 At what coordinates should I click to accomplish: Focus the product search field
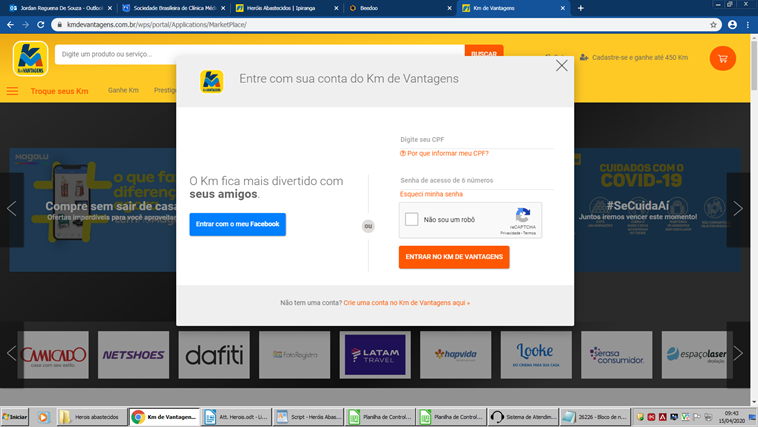[x=260, y=54]
